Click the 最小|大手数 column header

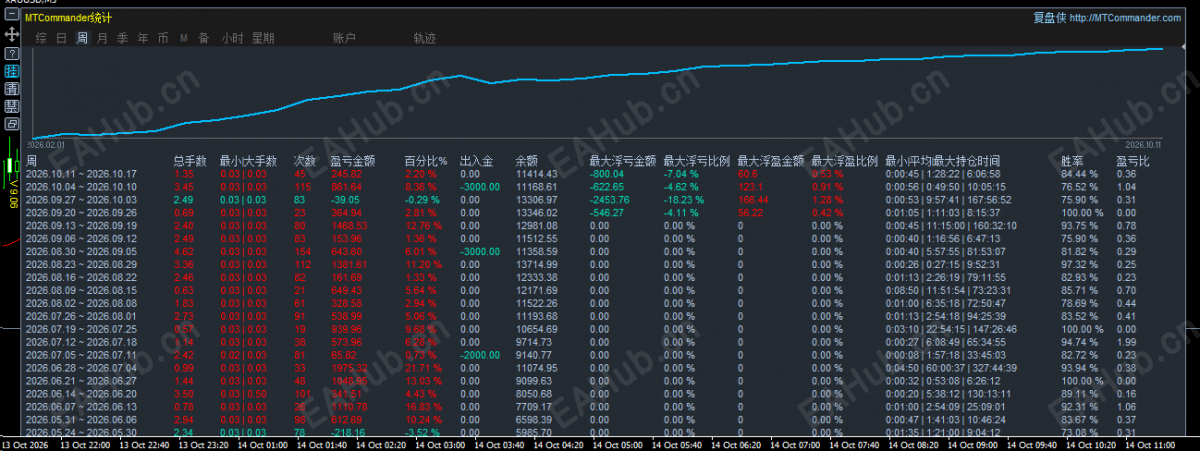tap(248, 160)
